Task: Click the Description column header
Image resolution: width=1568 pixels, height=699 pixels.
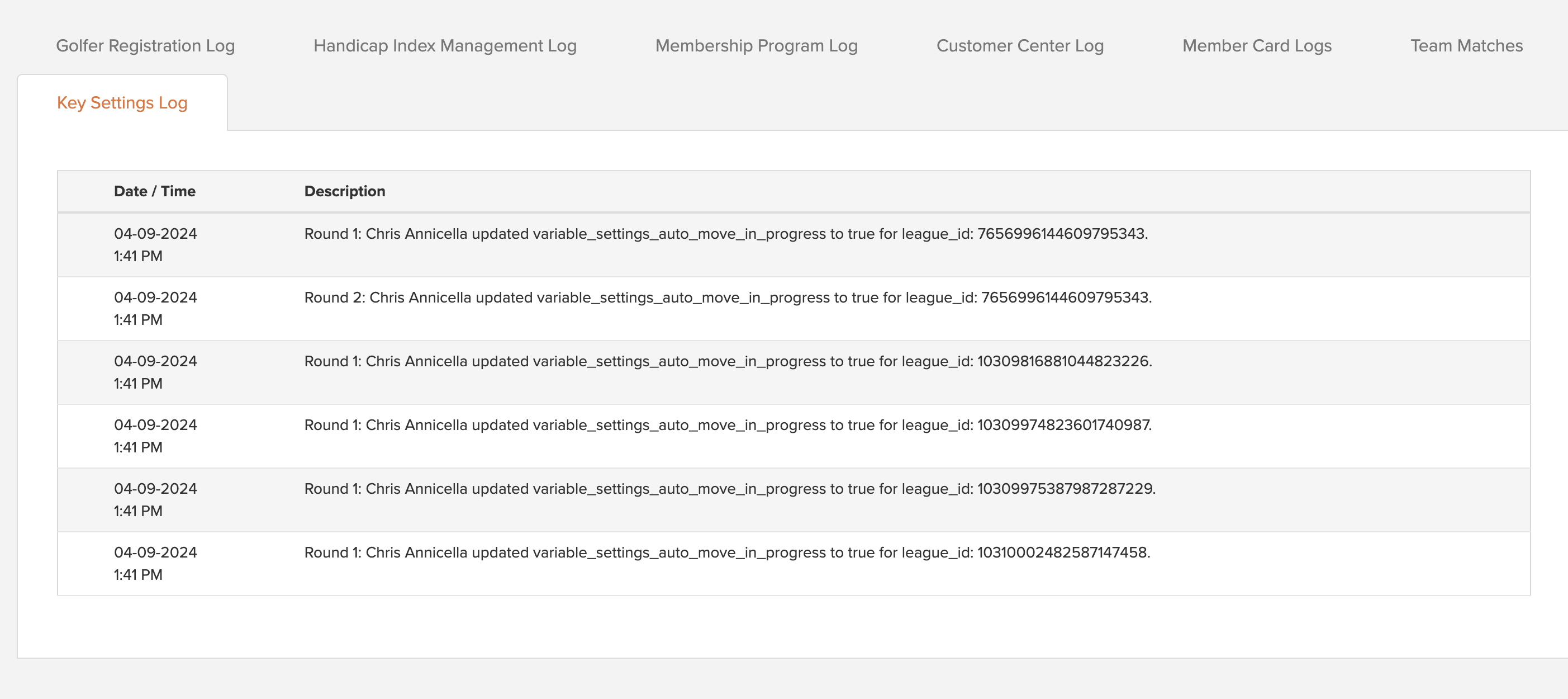Action: point(345,191)
